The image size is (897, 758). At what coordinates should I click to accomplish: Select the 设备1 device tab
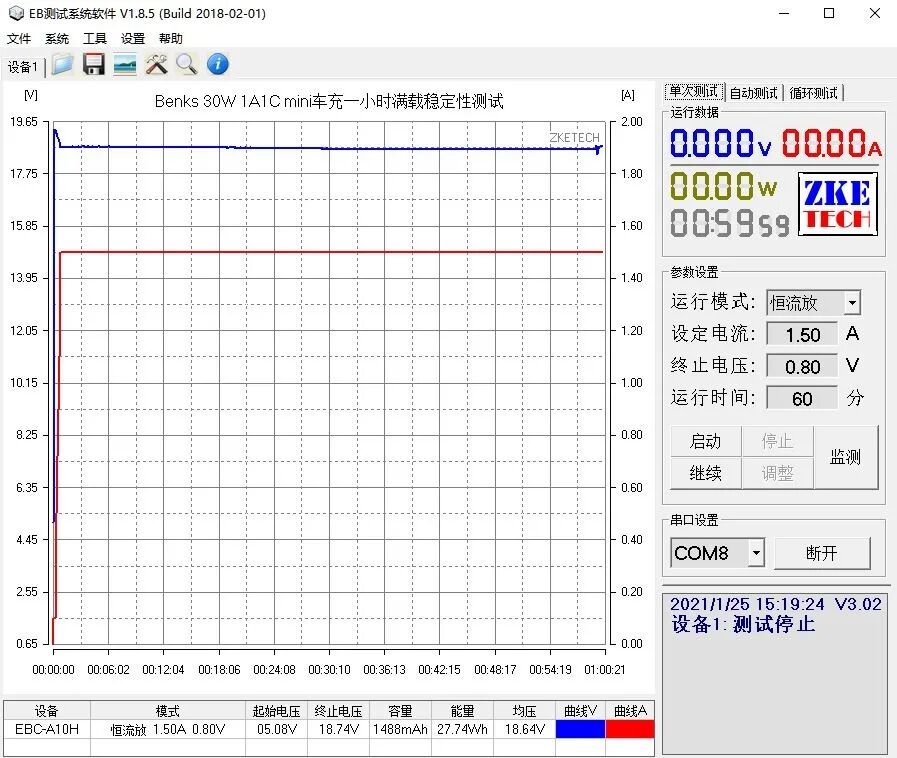23,67
